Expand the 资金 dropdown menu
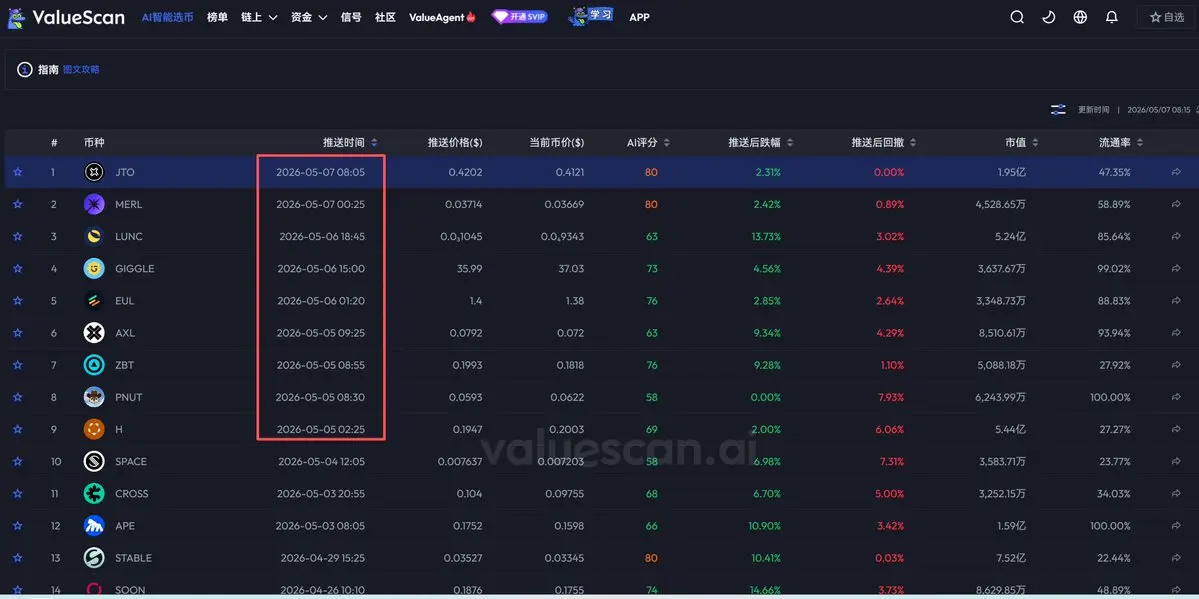 tap(309, 17)
